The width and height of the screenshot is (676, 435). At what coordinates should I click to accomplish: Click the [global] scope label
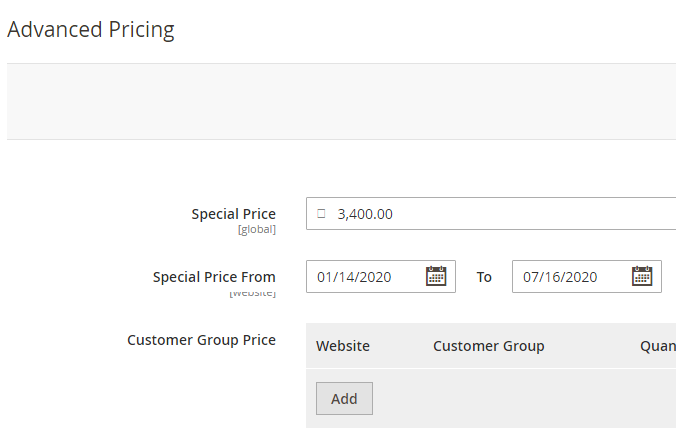pyautogui.click(x=256, y=229)
